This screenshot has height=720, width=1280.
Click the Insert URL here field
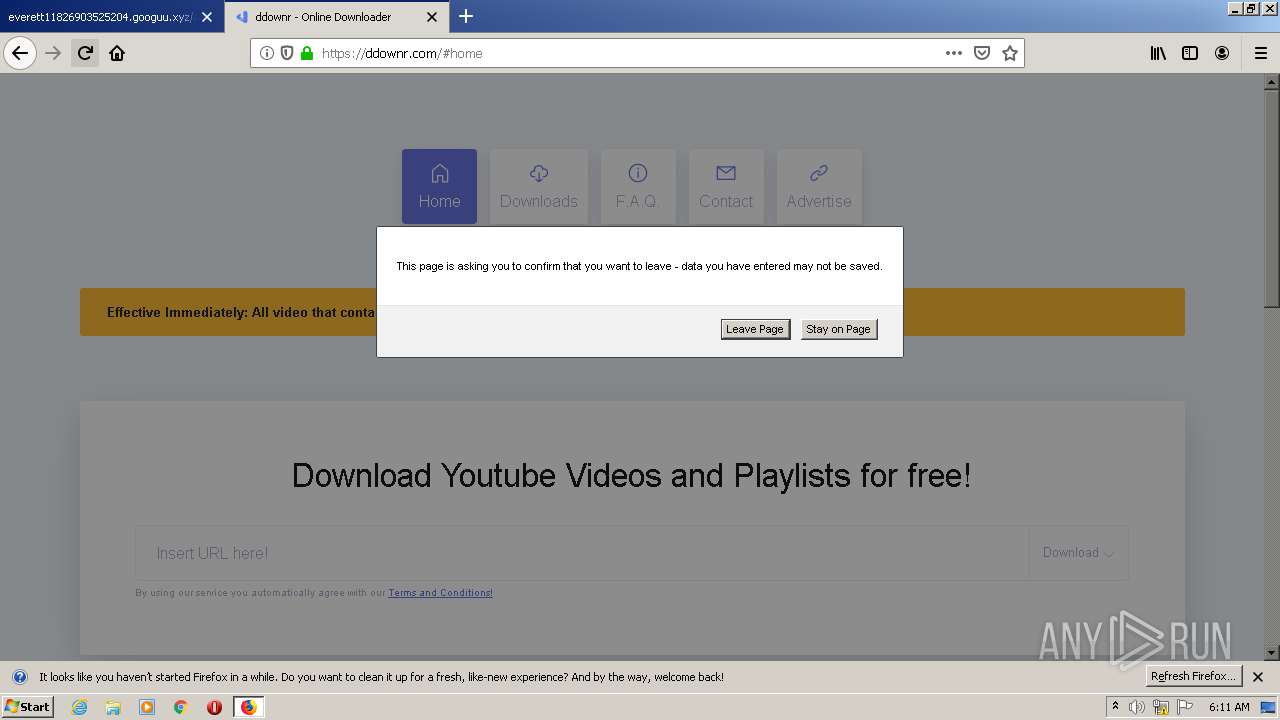(x=582, y=553)
